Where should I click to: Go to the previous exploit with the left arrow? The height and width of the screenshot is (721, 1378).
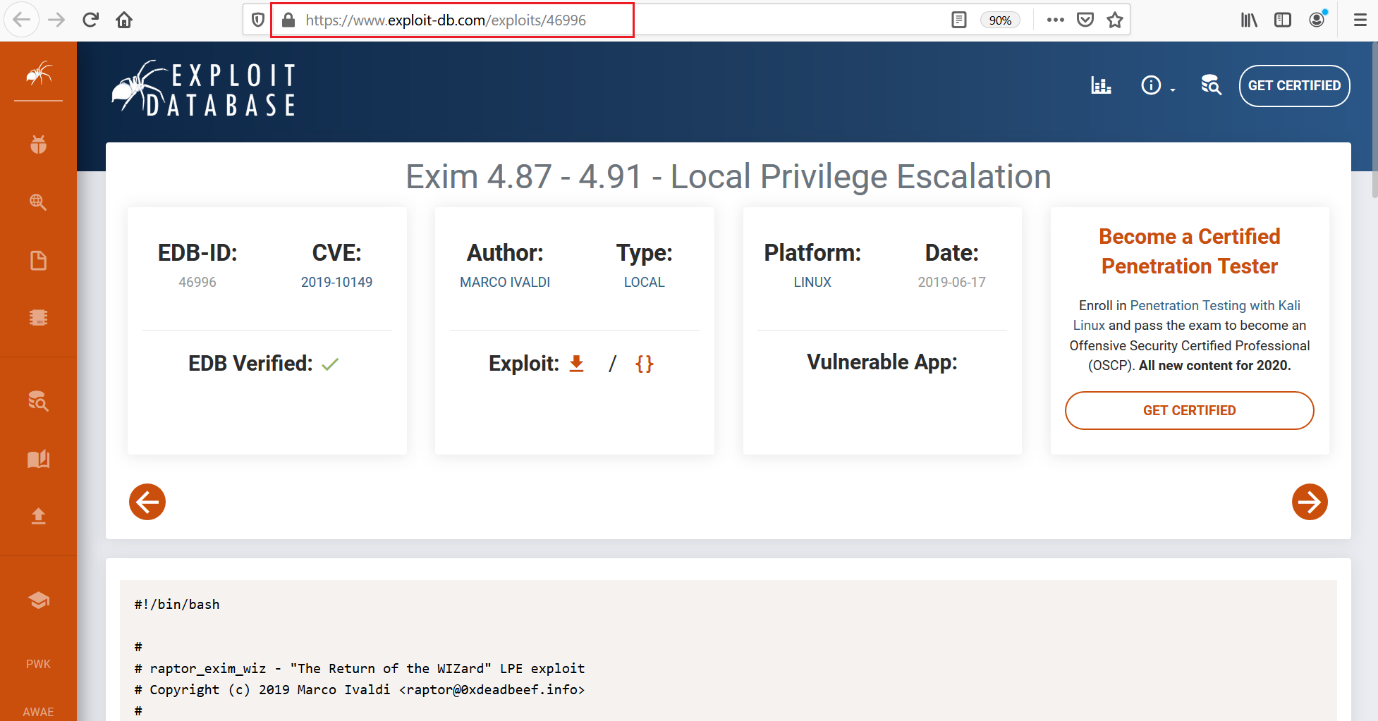click(x=147, y=502)
